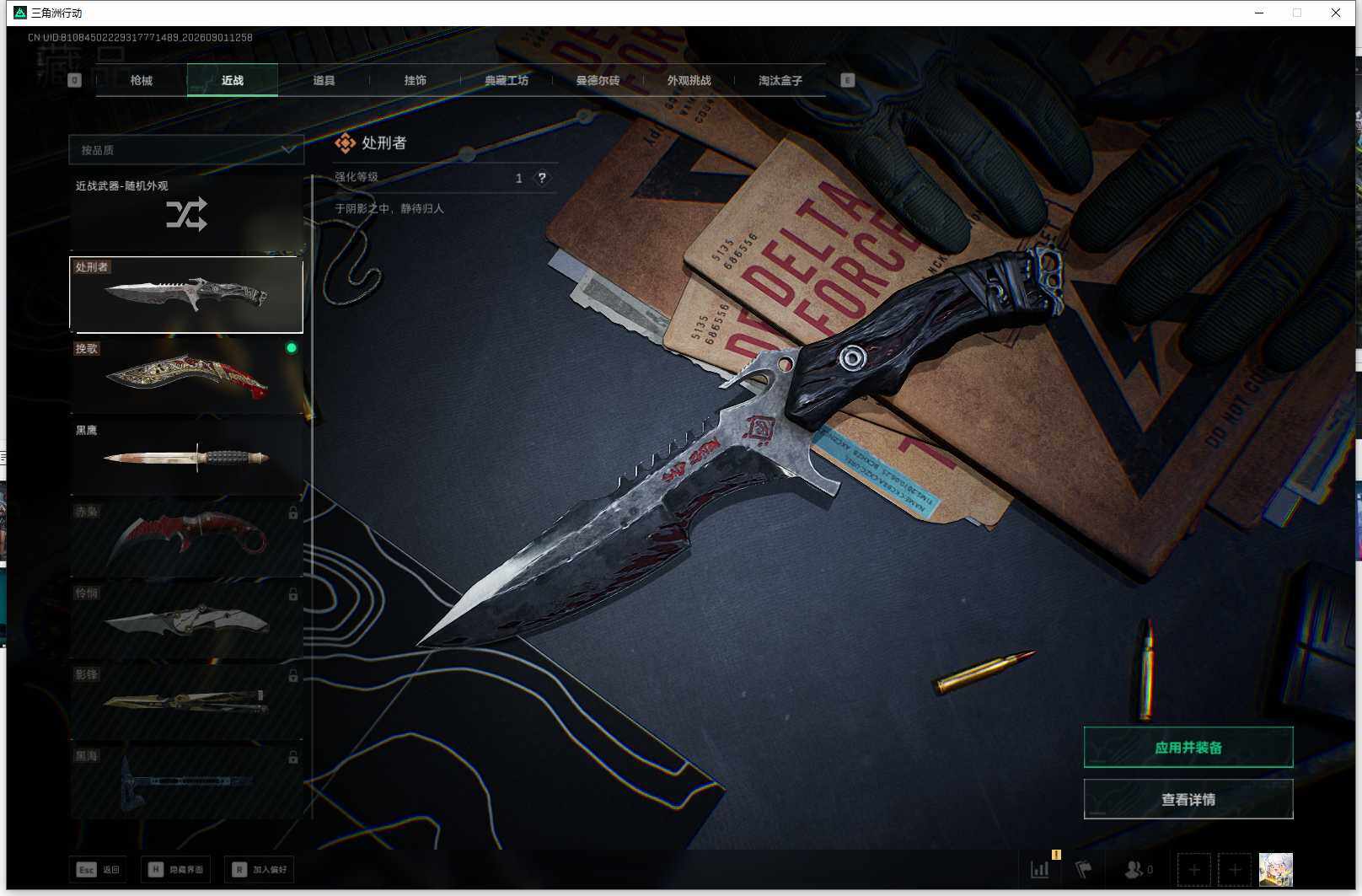This screenshot has height=896, width=1362.
Task: Open player avatar profile
Action: pos(1275,869)
